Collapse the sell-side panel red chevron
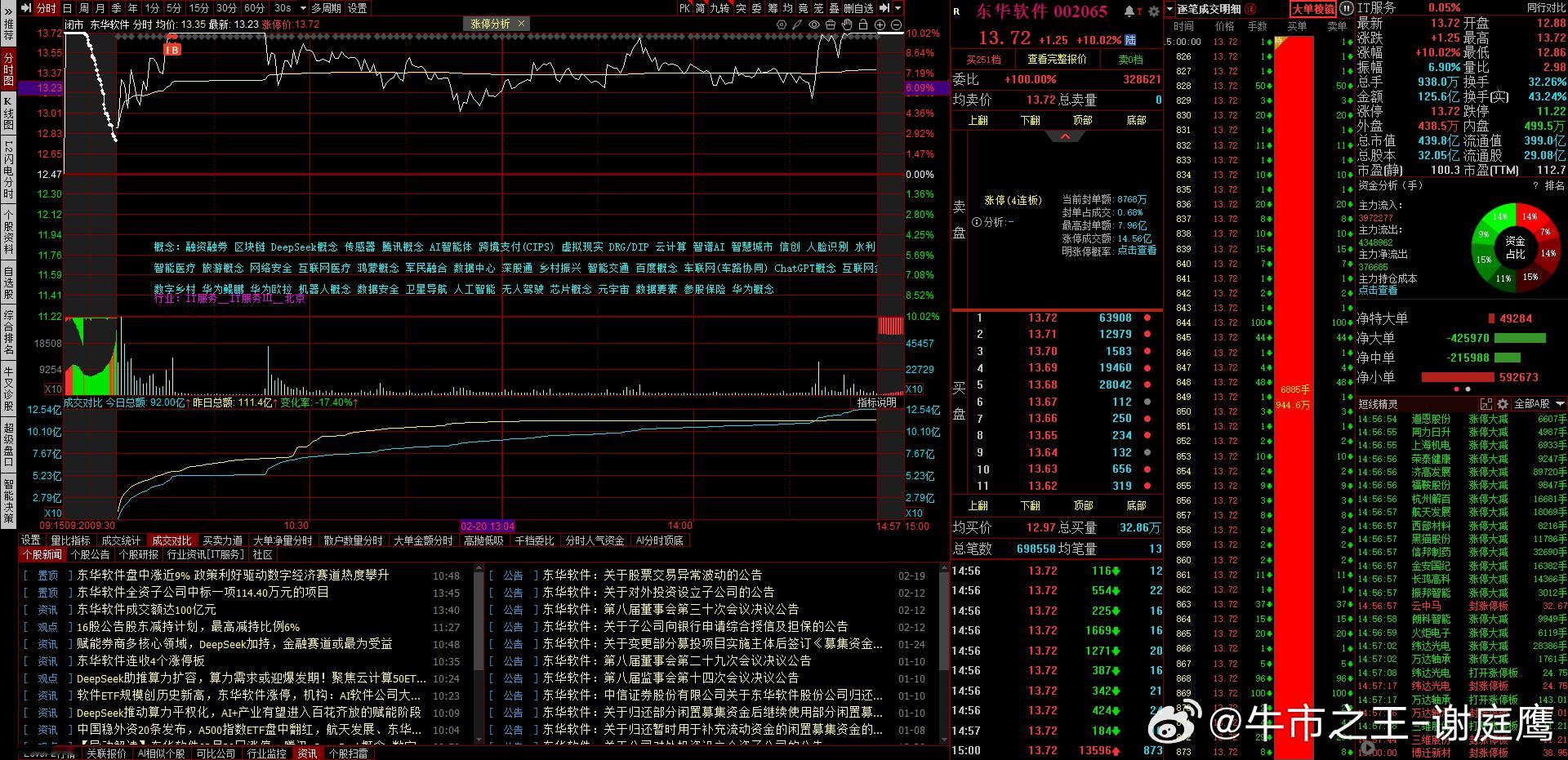Viewport: 1568px width, 760px height. (x=1065, y=137)
